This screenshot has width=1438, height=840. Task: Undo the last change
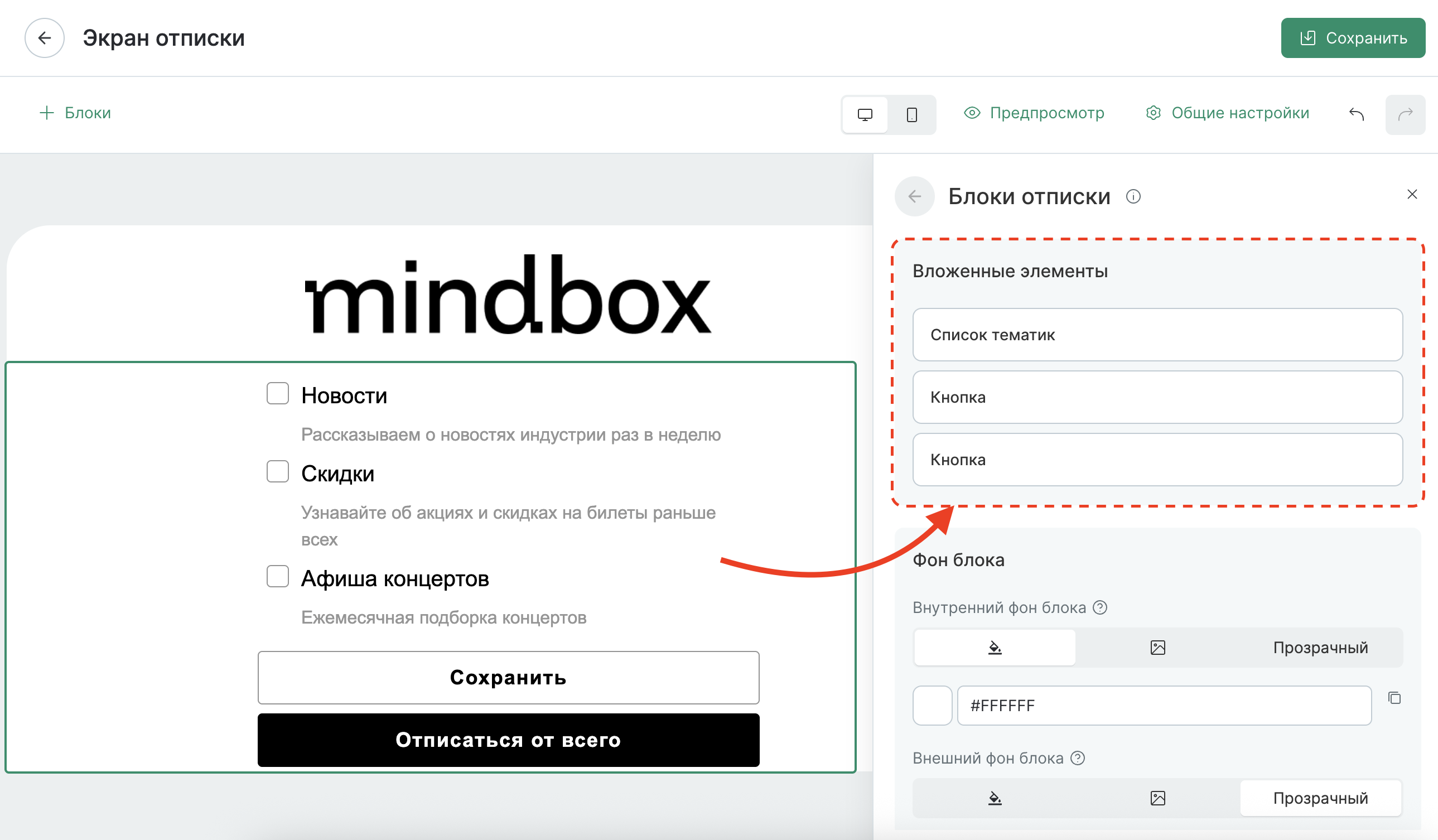click(1357, 114)
